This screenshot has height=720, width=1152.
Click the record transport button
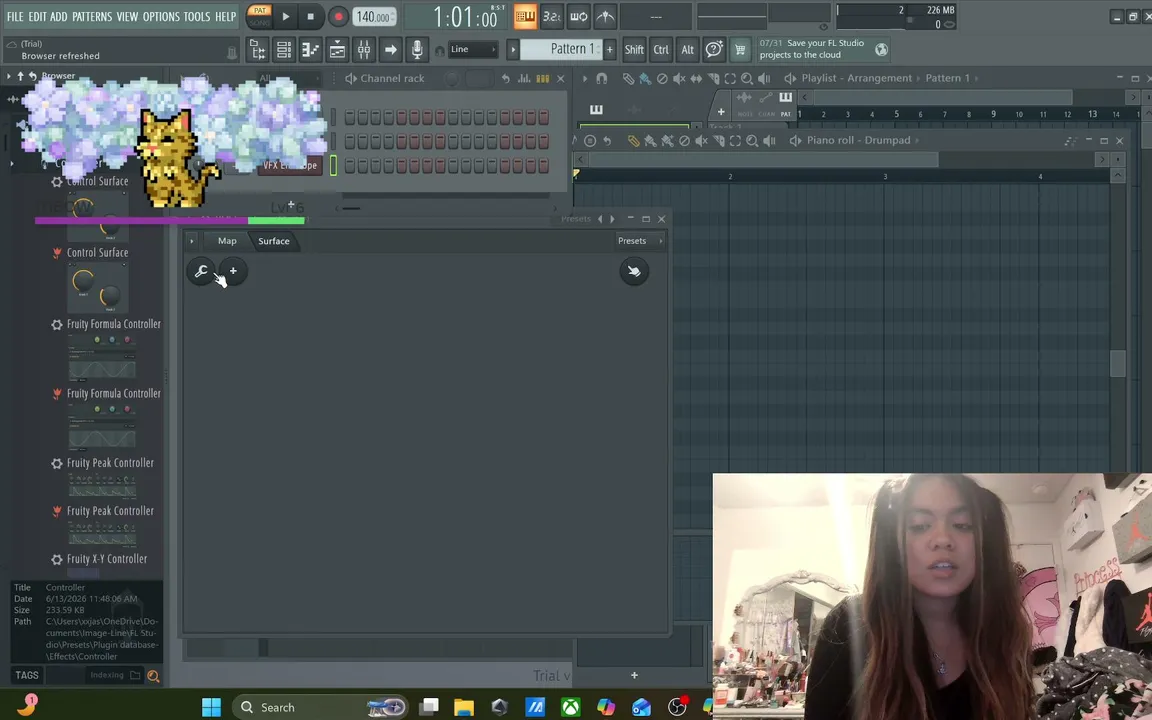point(338,16)
